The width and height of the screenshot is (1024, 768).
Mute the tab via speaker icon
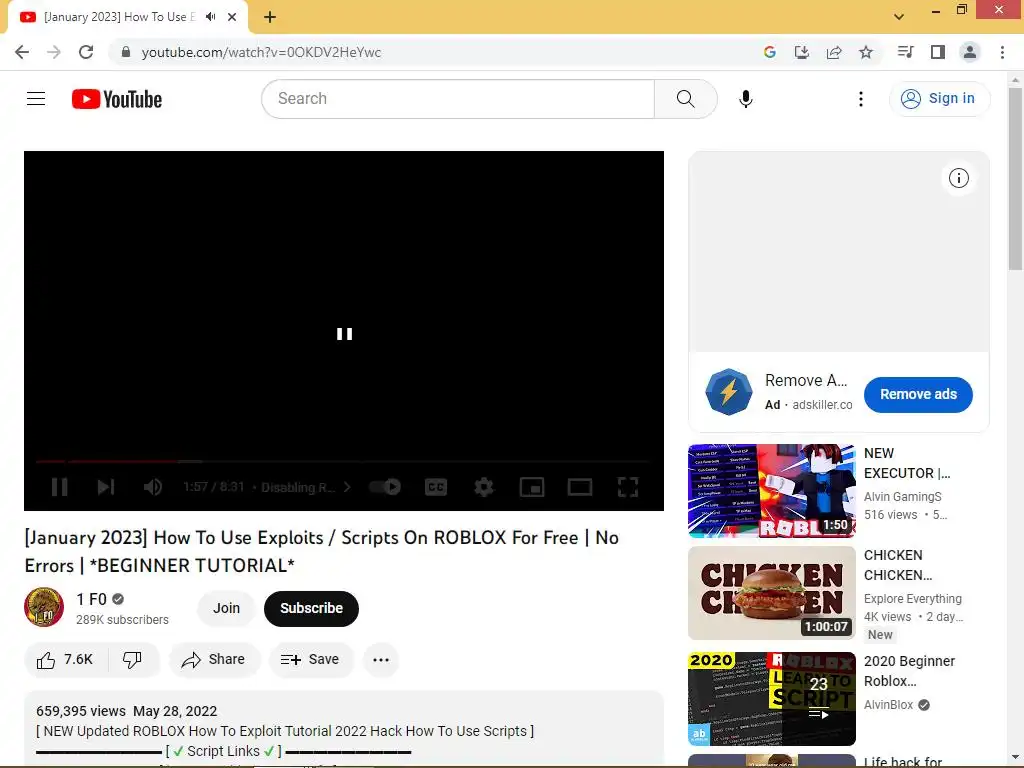click(x=210, y=17)
